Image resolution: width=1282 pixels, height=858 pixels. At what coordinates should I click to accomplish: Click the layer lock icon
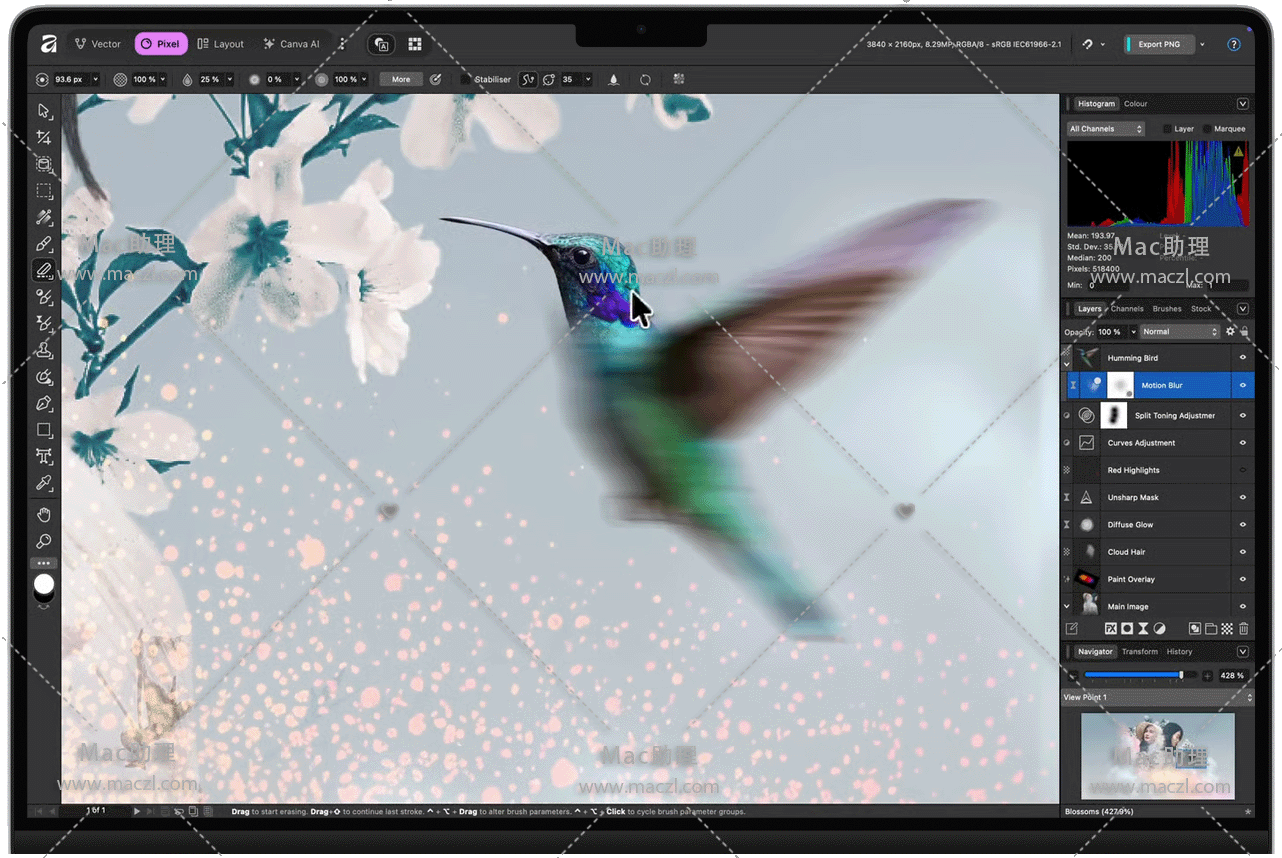click(x=1244, y=331)
